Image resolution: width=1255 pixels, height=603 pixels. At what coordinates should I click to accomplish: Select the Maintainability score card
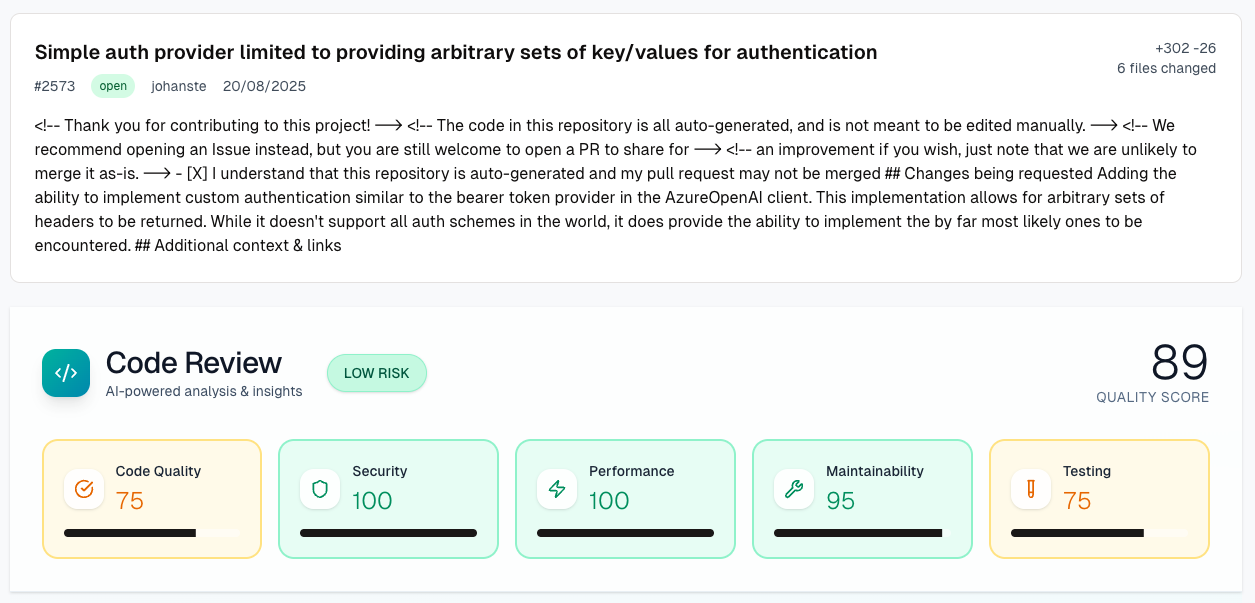pyautogui.click(x=862, y=498)
